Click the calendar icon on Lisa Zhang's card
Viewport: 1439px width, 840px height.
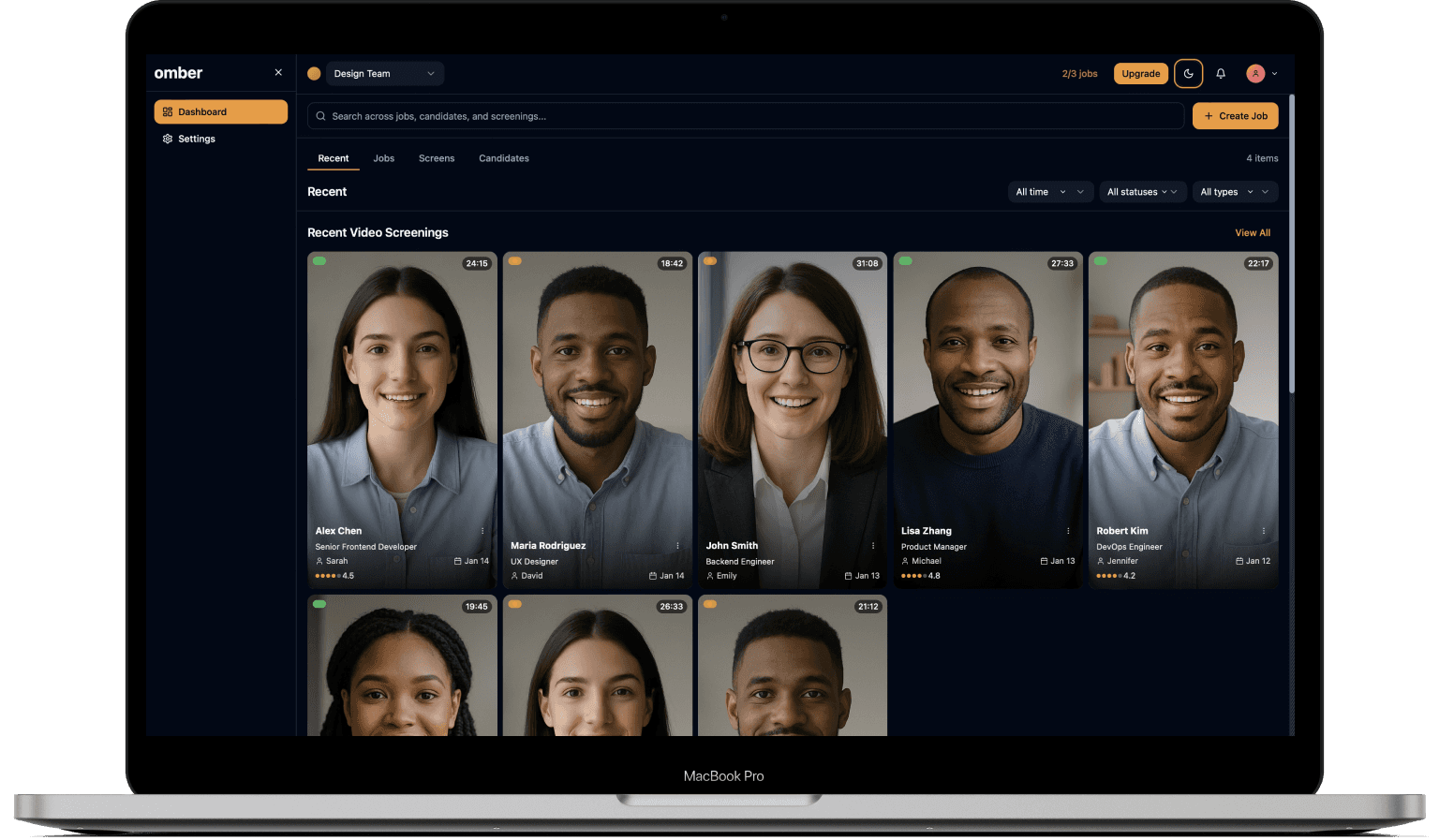click(x=1044, y=561)
